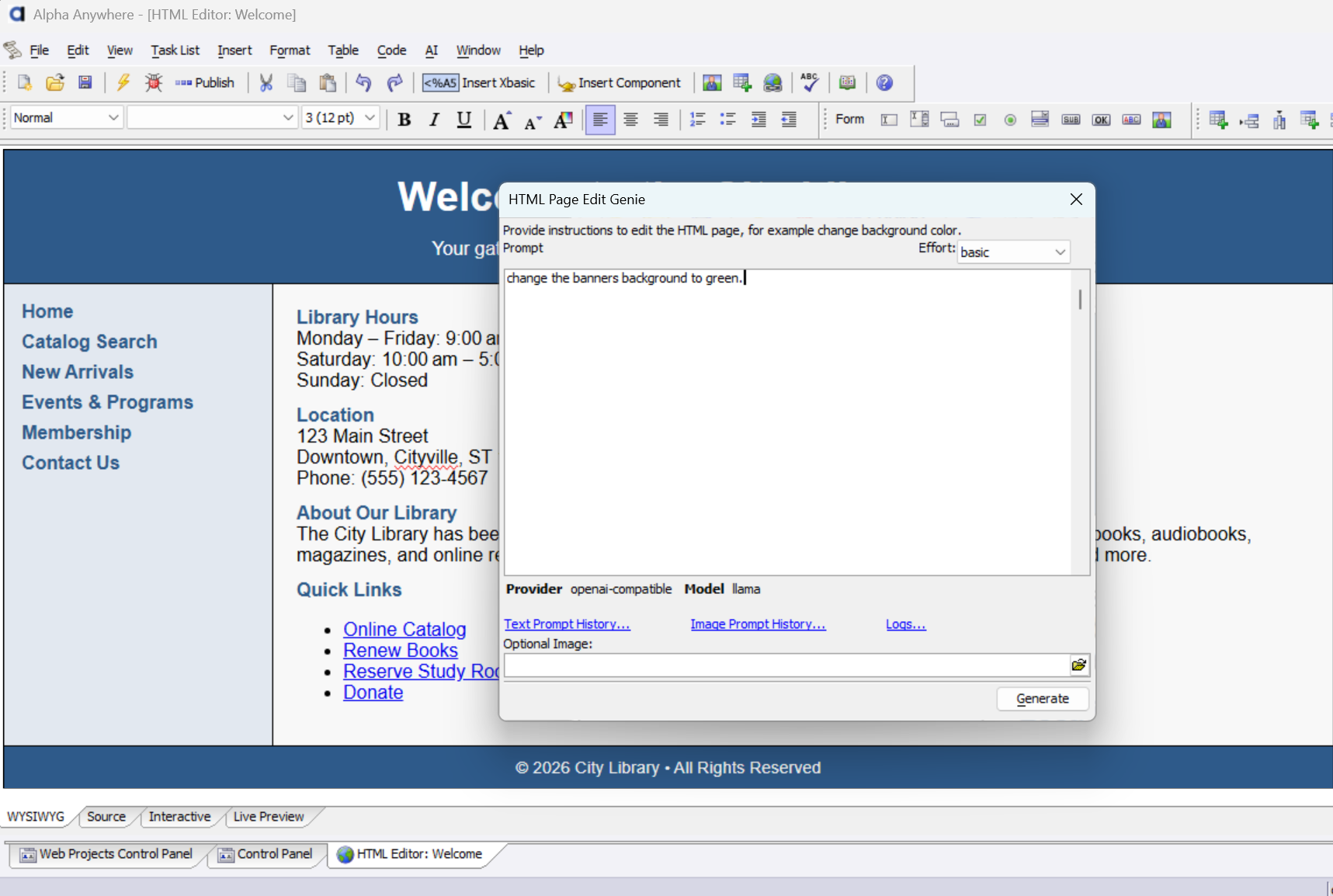Toggle italic formatting
This screenshot has height=896, width=1333.
point(434,120)
